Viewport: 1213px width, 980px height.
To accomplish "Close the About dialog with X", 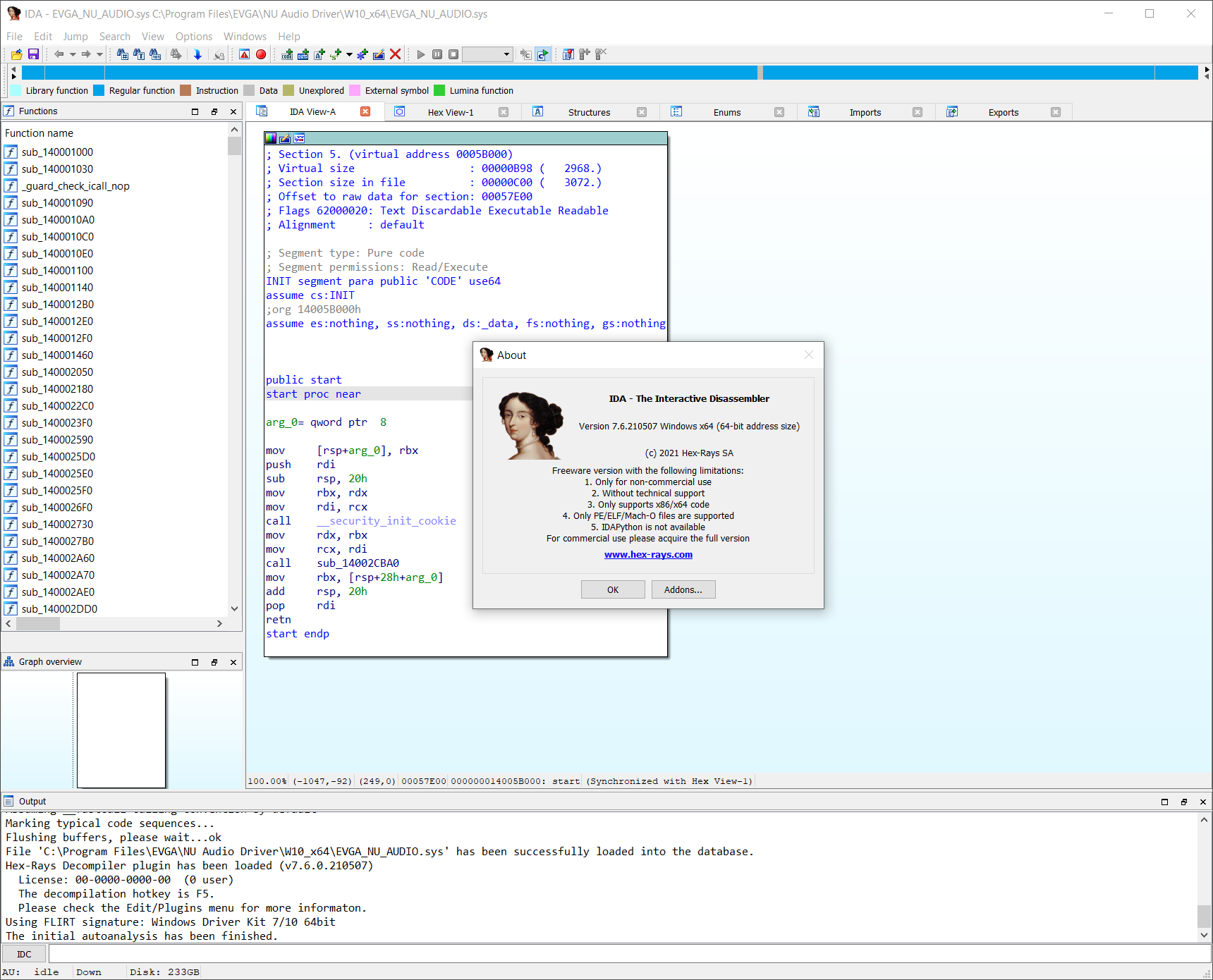I will (809, 355).
